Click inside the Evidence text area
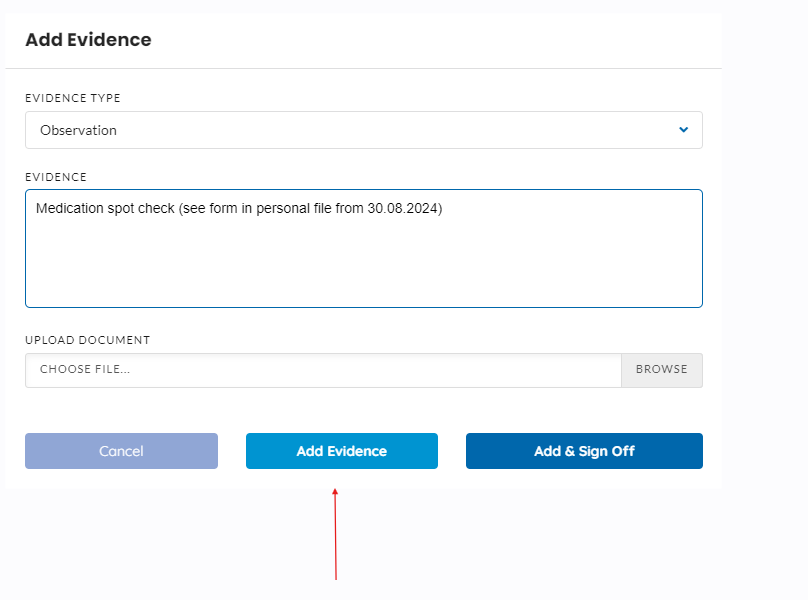 pos(364,248)
